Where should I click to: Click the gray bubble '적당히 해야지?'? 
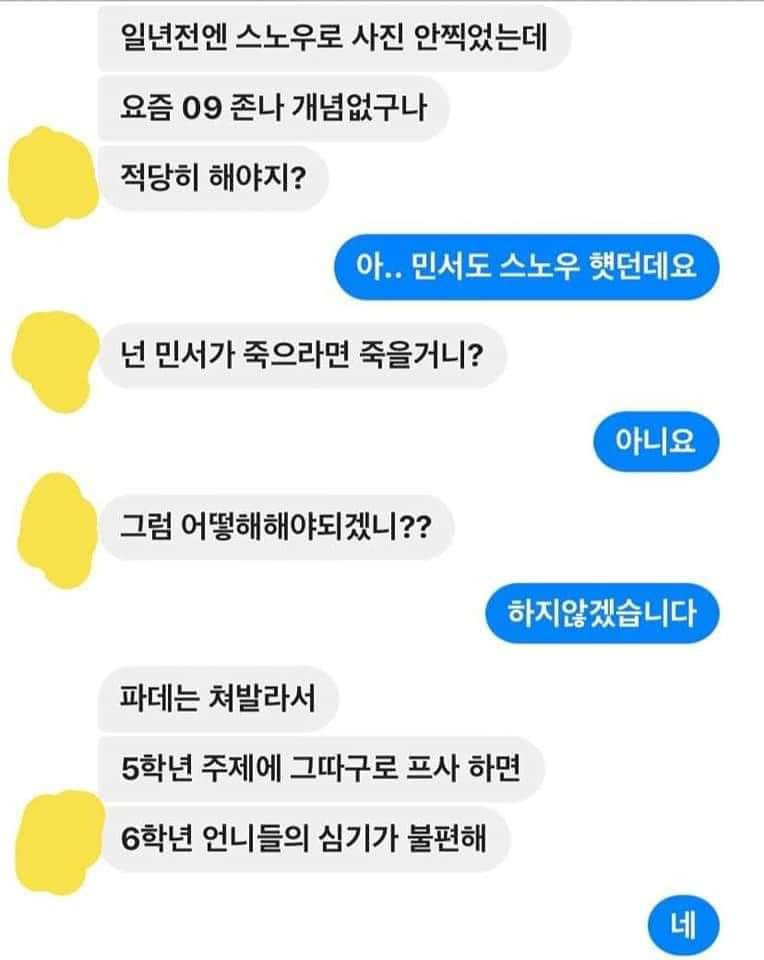[213, 178]
